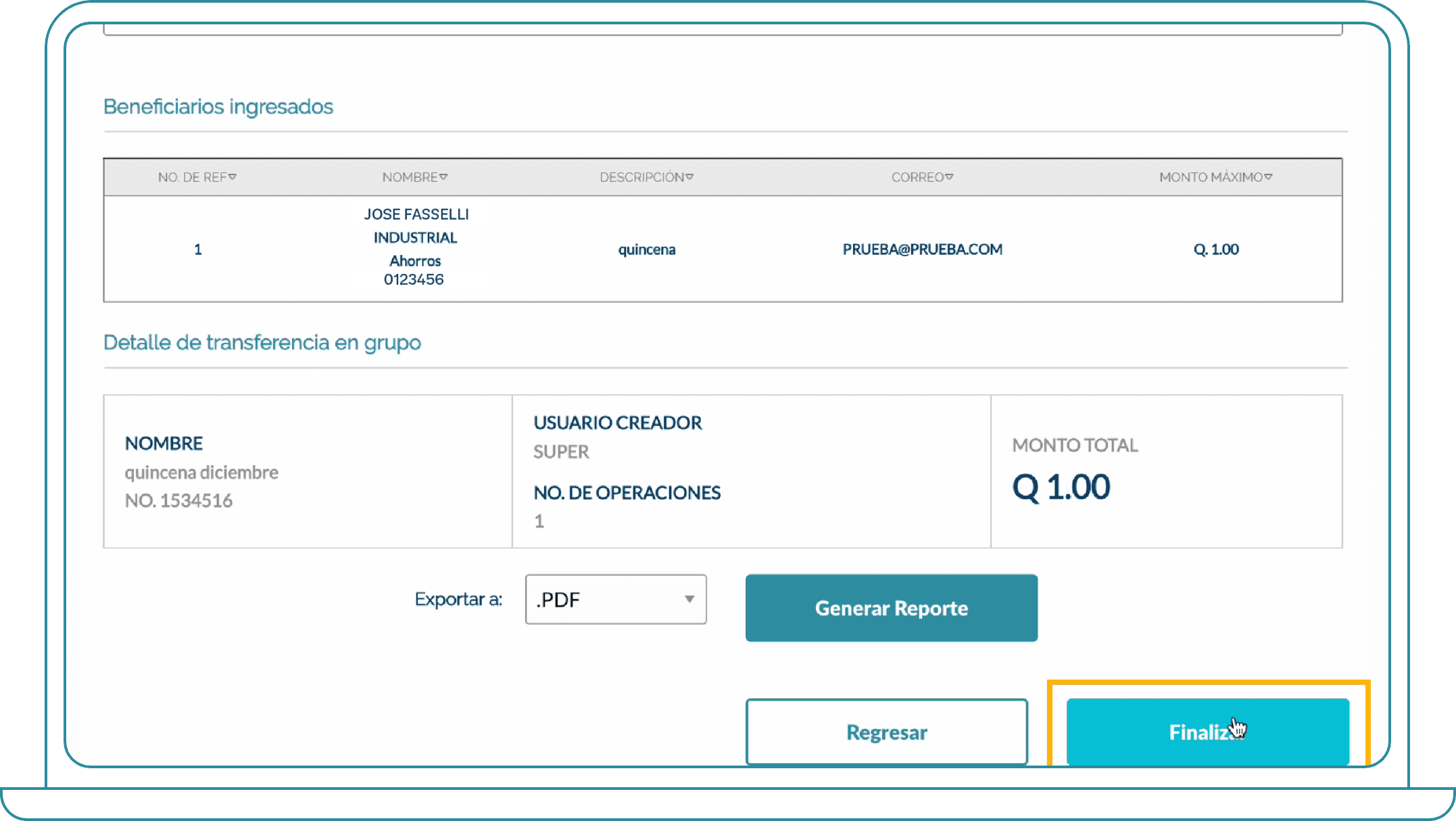Open dropdown arrow next to .PDF

(689, 599)
